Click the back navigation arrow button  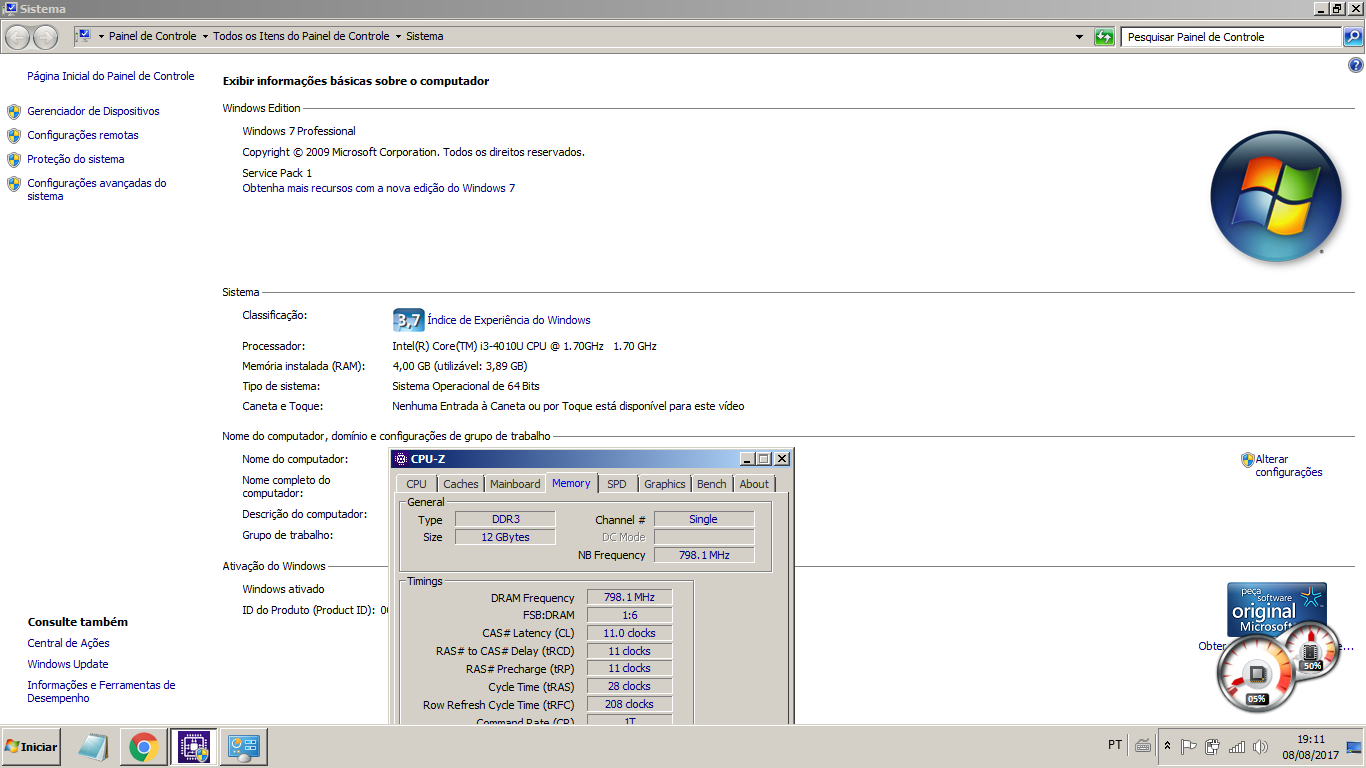(18, 37)
